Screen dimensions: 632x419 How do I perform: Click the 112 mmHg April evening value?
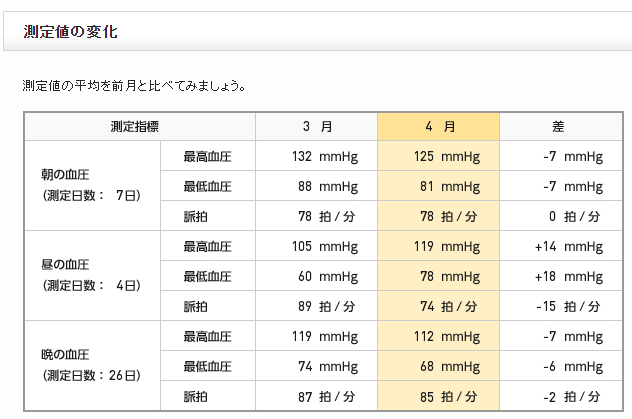pos(447,336)
